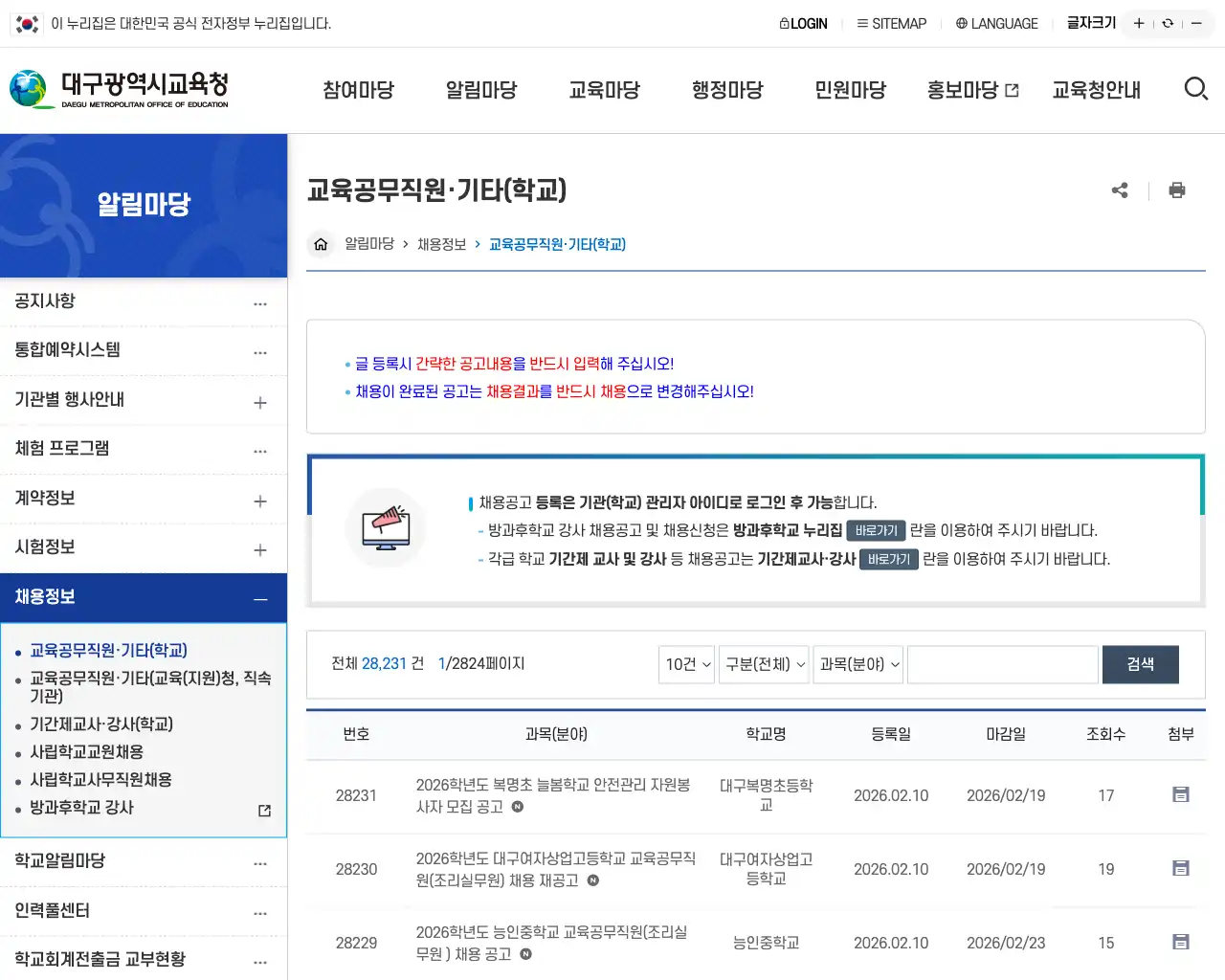This screenshot has width=1225, height=980.
Task: Reset font size using the refresh icon
Action: click(x=1167, y=23)
